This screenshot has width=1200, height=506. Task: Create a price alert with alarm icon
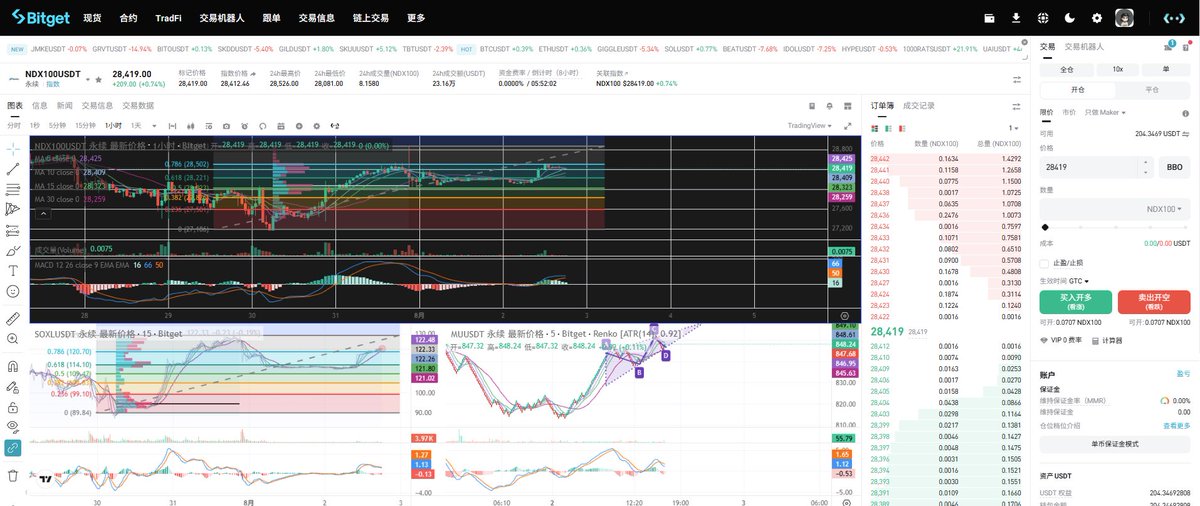pyautogui.click(x=245, y=126)
